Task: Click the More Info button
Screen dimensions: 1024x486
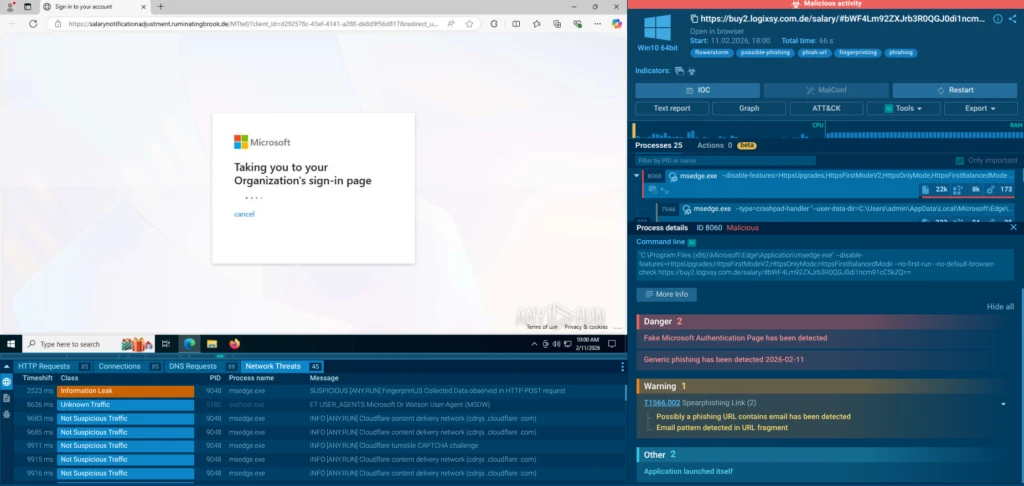Action: click(x=666, y=295)
